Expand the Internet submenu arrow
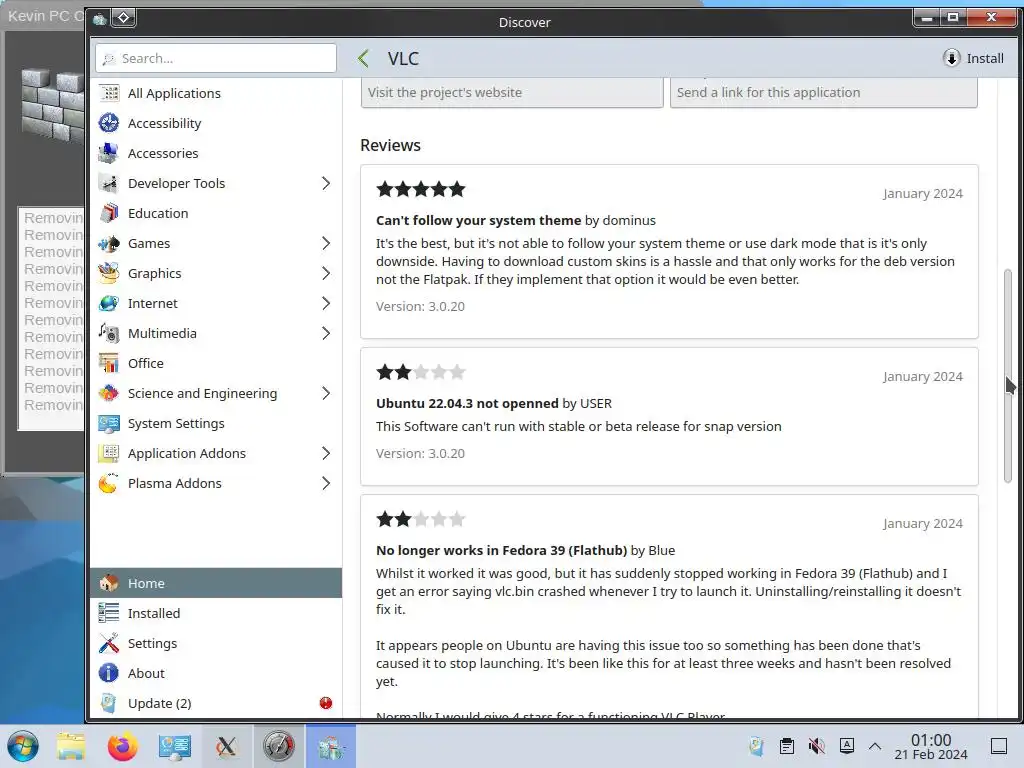 point(326,304)
